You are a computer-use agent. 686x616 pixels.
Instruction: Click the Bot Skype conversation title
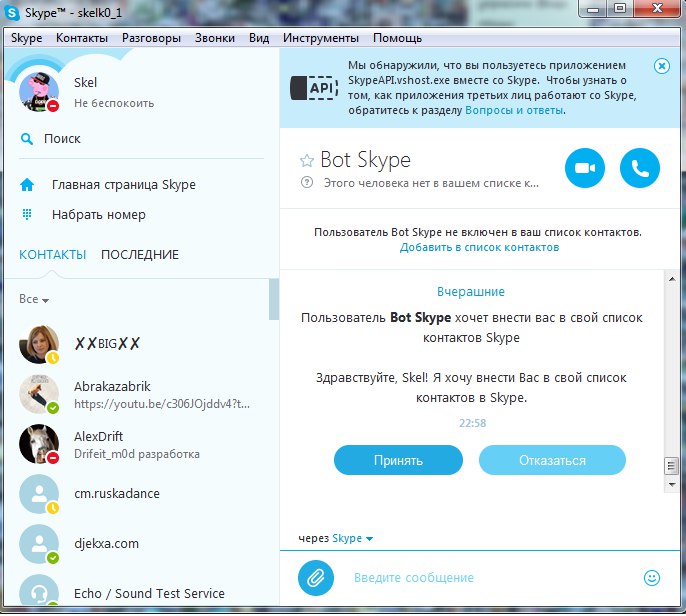point(366,160)
